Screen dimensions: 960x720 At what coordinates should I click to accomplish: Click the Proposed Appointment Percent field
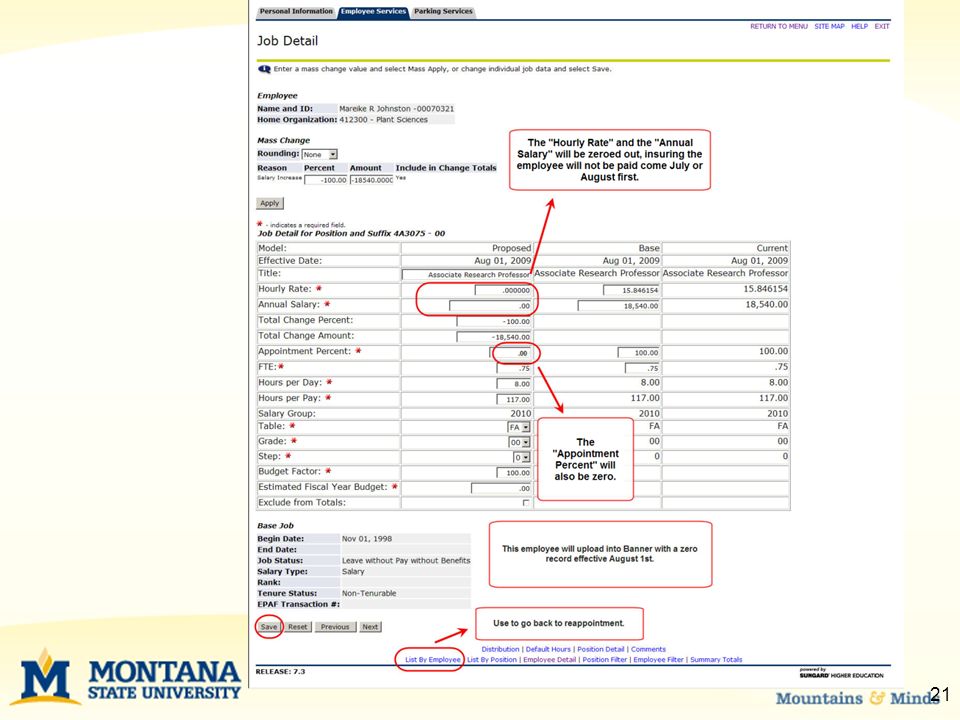tap(511, 353)
